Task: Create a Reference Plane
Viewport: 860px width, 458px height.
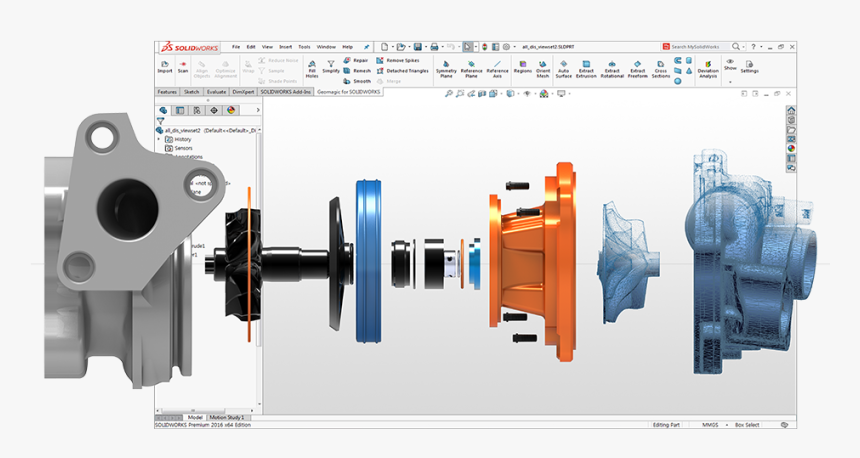Action: click(471, 70)
